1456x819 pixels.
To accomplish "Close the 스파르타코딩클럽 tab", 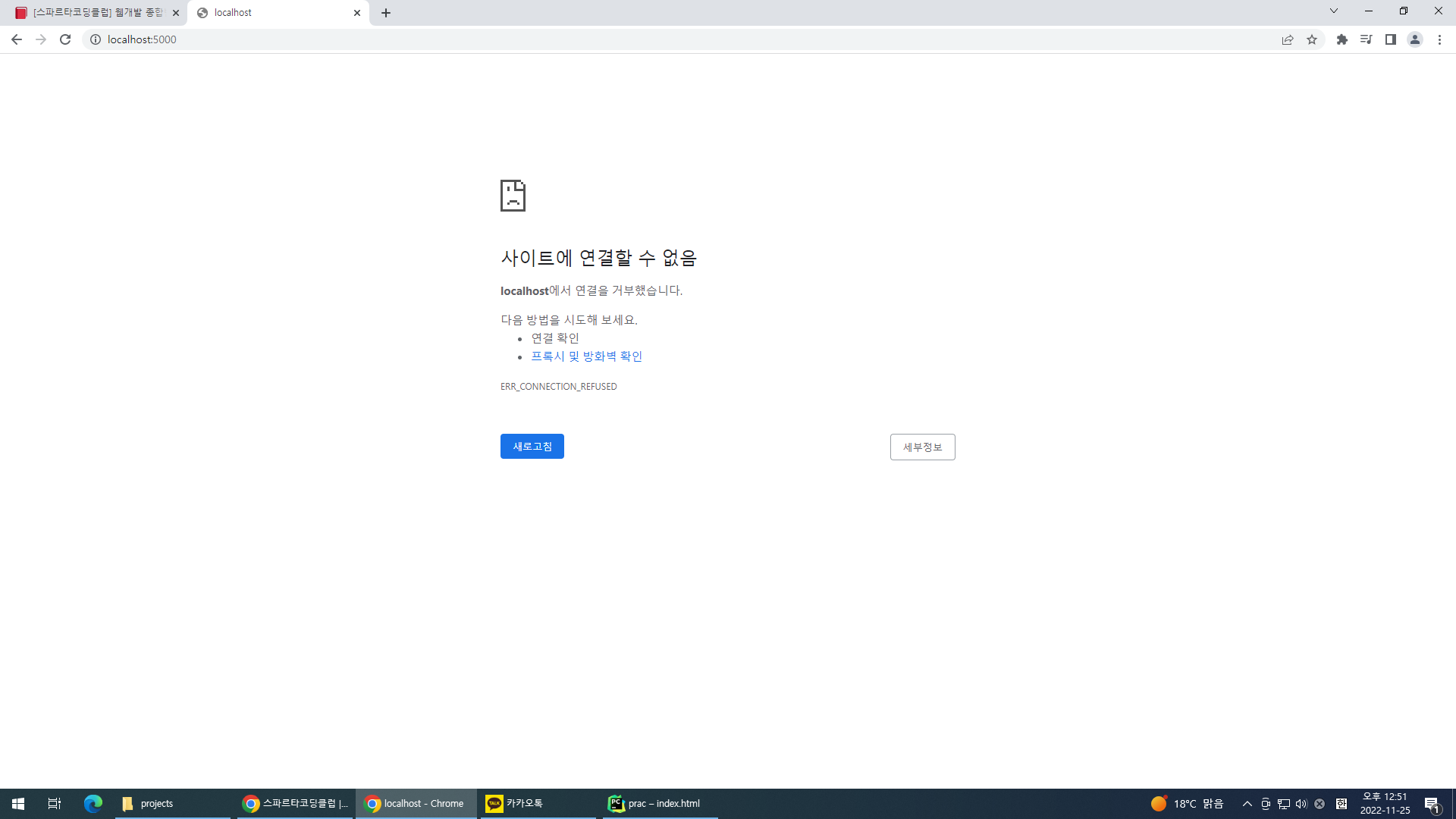I will click(x=176, y=13).
